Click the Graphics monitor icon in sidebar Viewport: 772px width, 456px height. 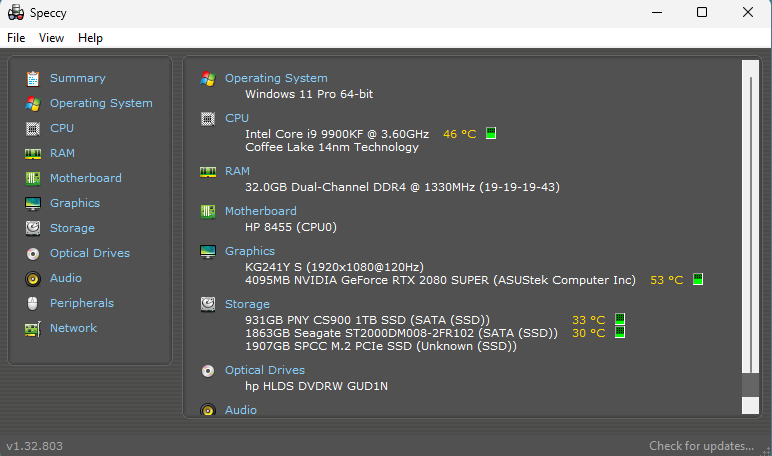[33, 203]
